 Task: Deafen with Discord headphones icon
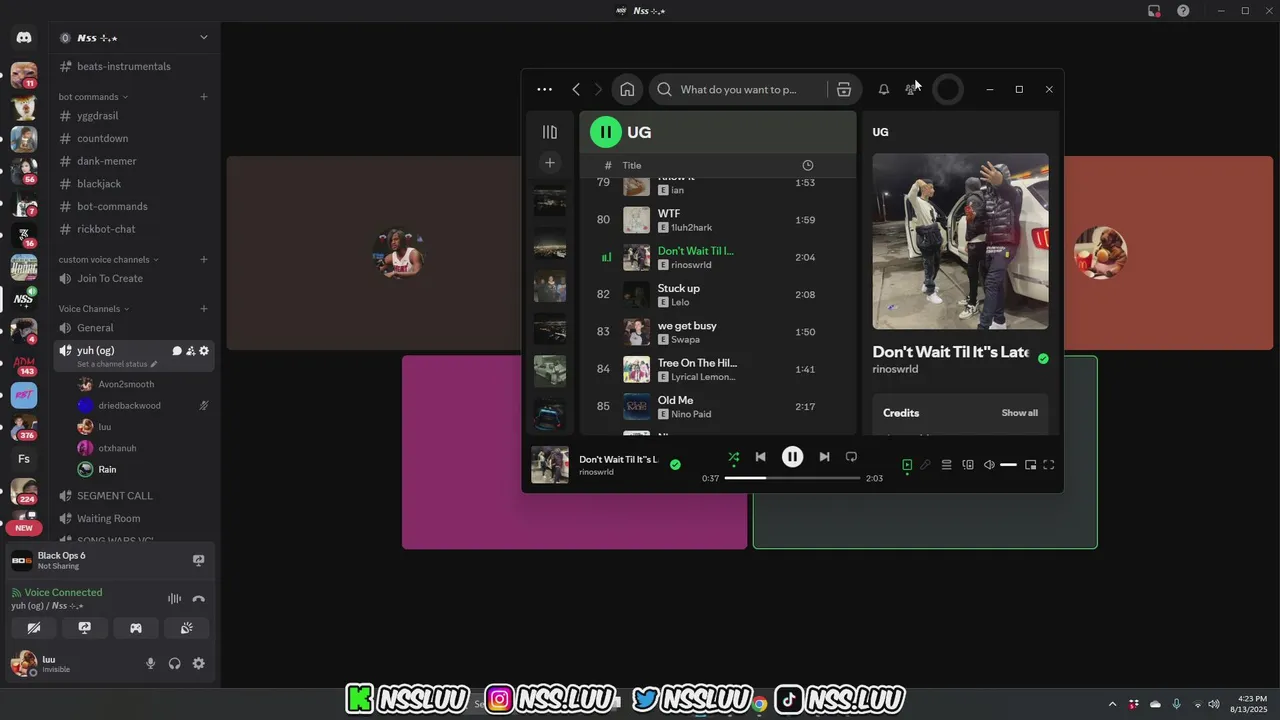click(x=175, y=663)
